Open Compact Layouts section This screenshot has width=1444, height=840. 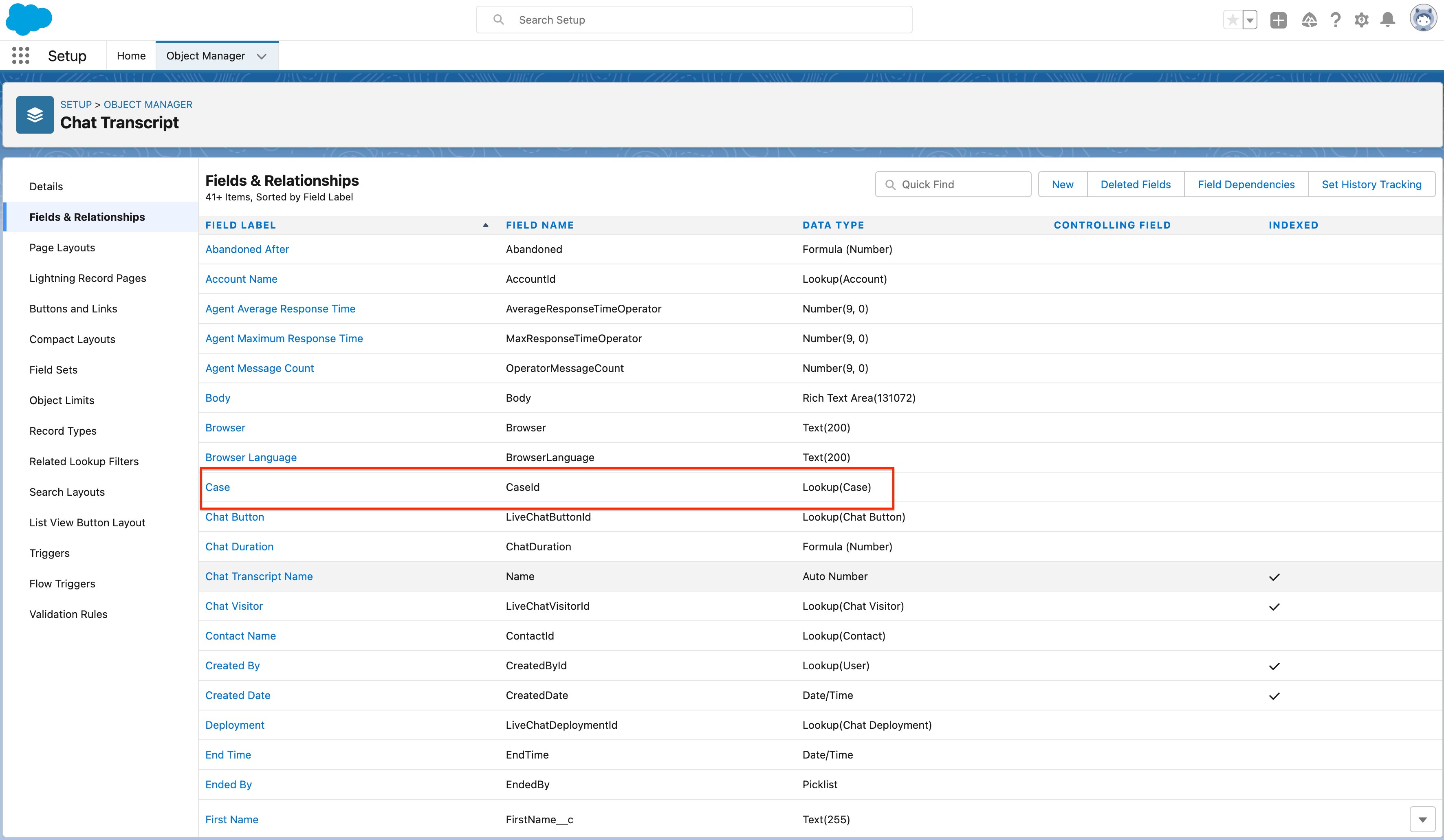pos(72,339)
